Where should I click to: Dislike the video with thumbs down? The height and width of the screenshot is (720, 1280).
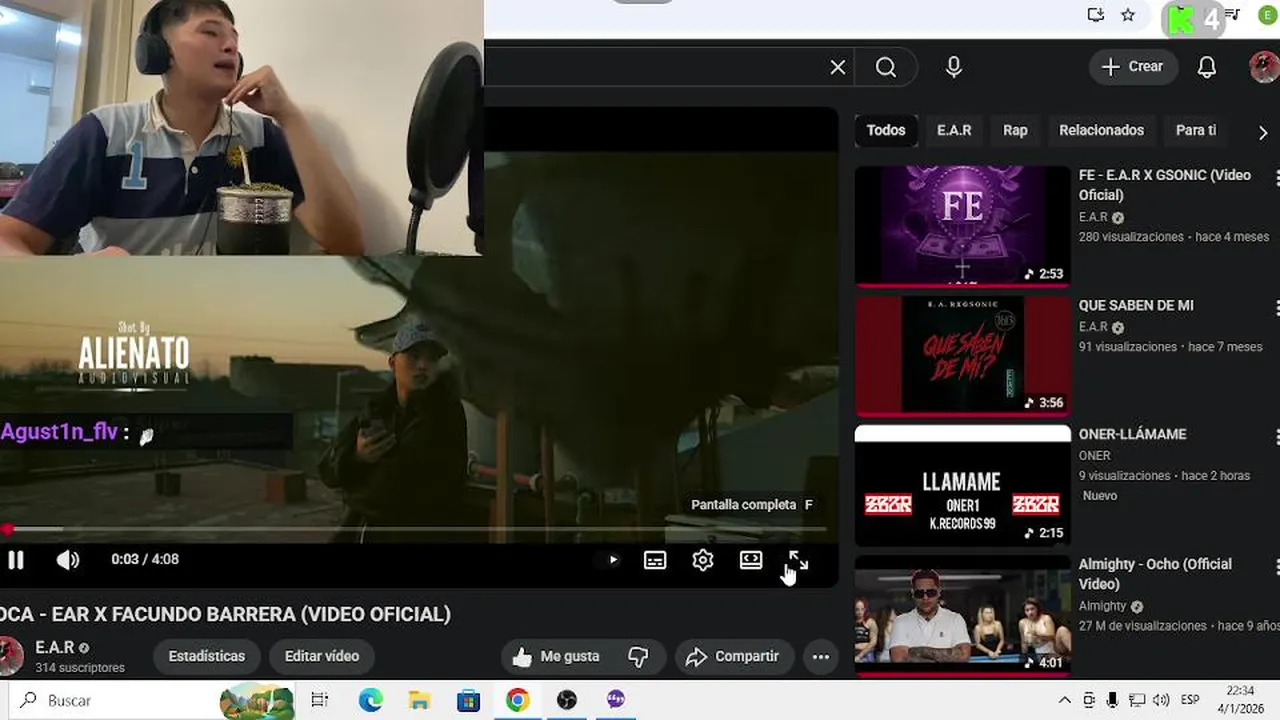(639, 656)
